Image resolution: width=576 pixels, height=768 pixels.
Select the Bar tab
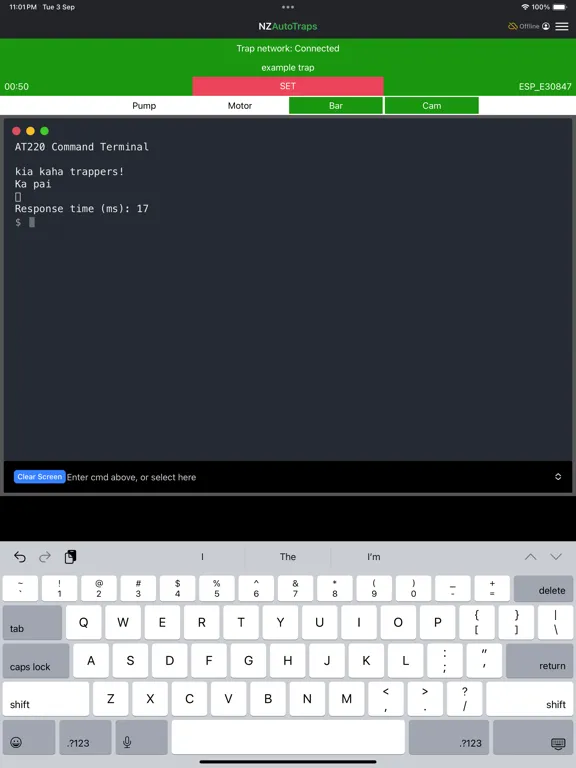coord(336,105)
